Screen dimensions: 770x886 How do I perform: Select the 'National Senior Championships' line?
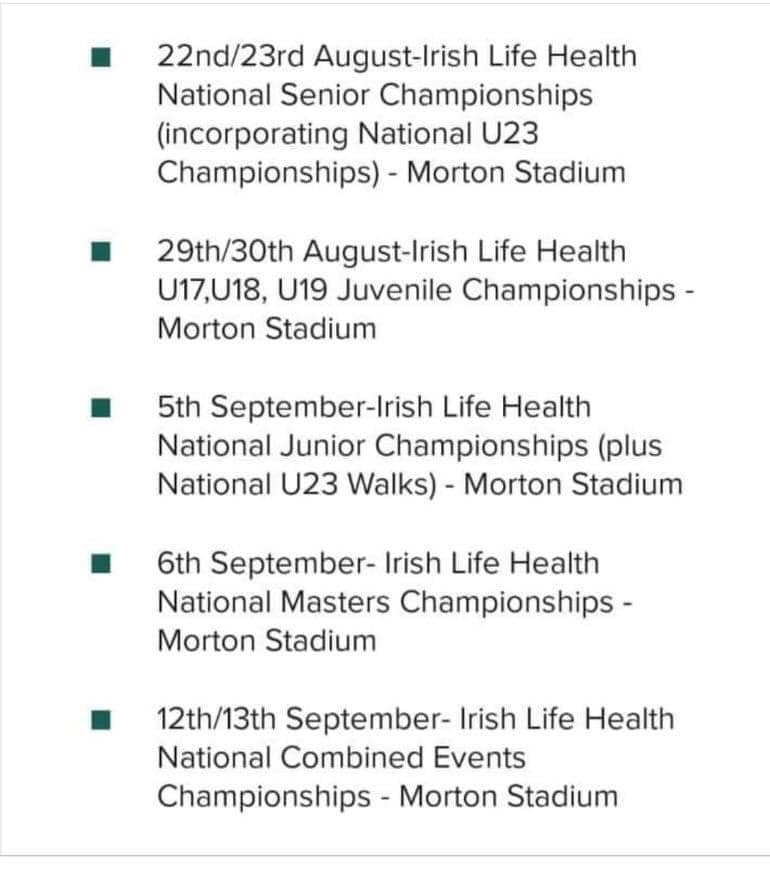(375, 95)
